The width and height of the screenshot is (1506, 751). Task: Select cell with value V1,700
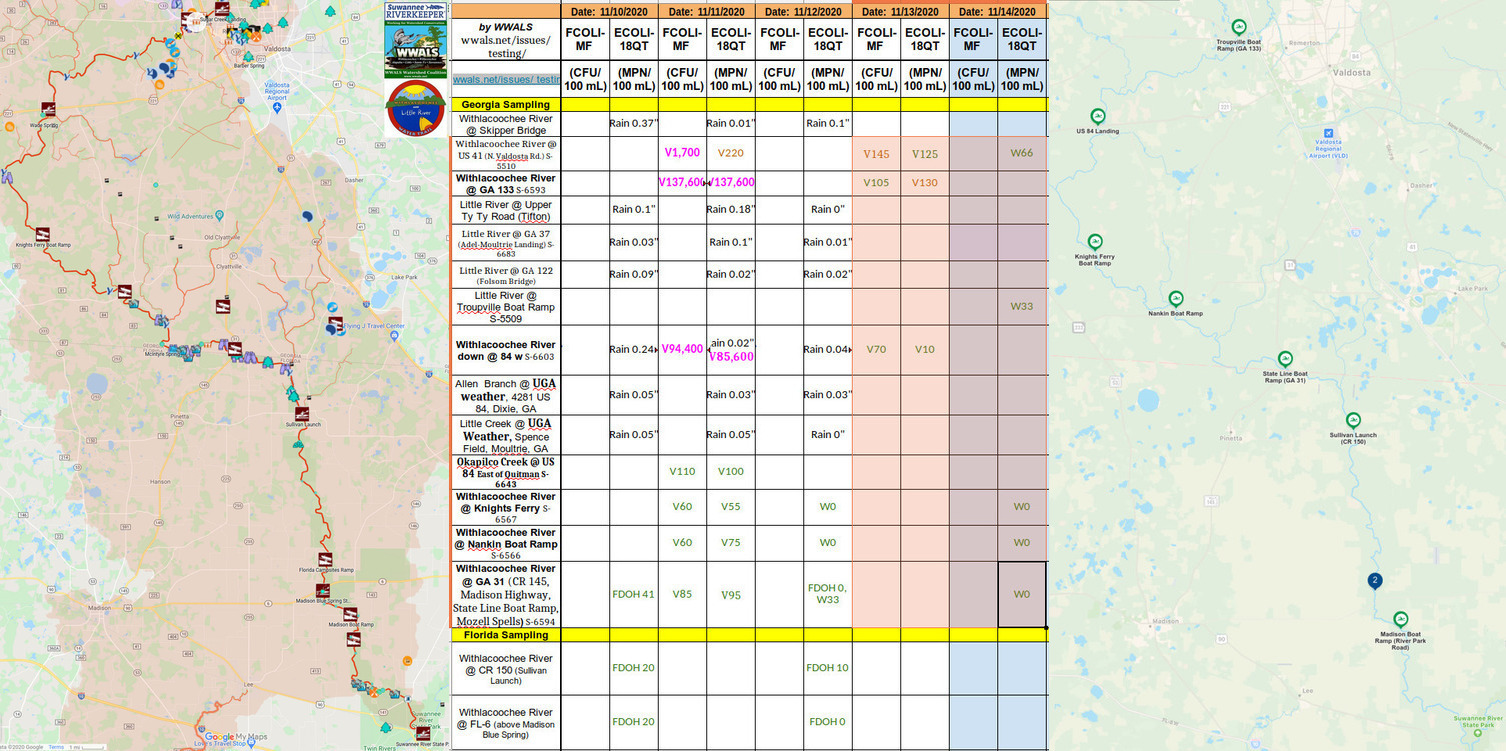point(682,153)
